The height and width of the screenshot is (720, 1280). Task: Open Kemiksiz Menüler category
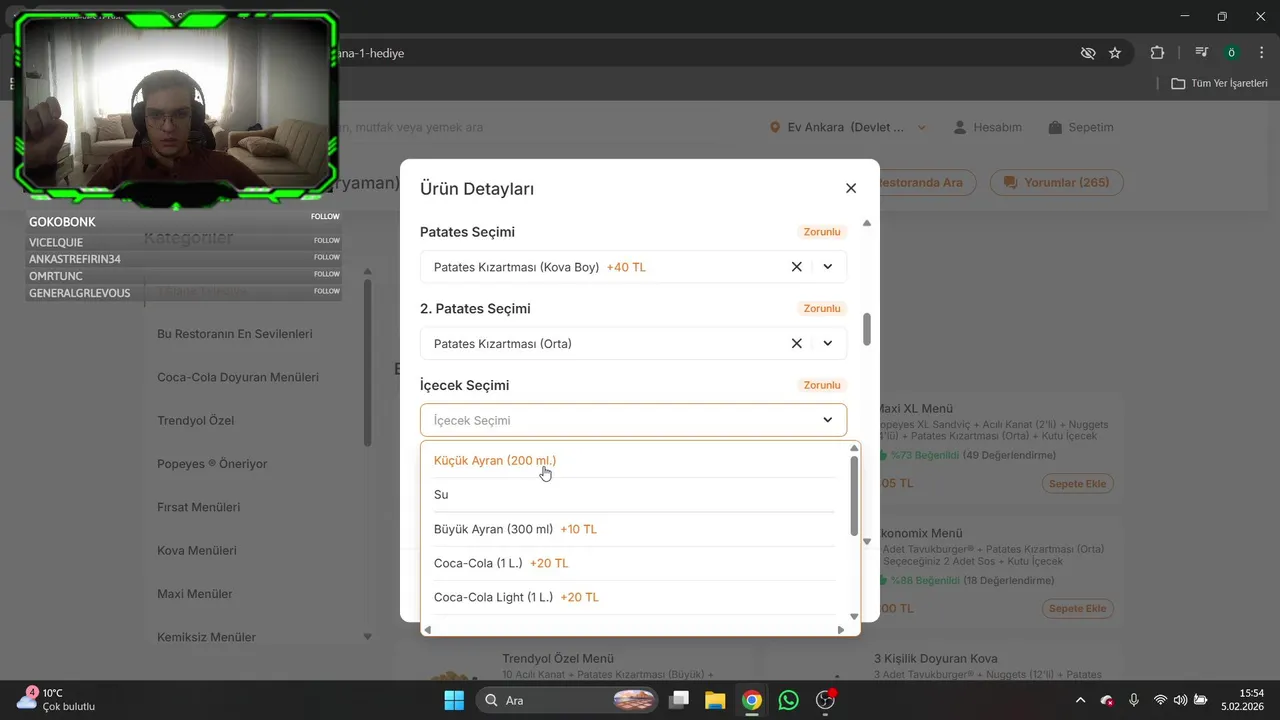pyautogui.click(x=207, y=637)
